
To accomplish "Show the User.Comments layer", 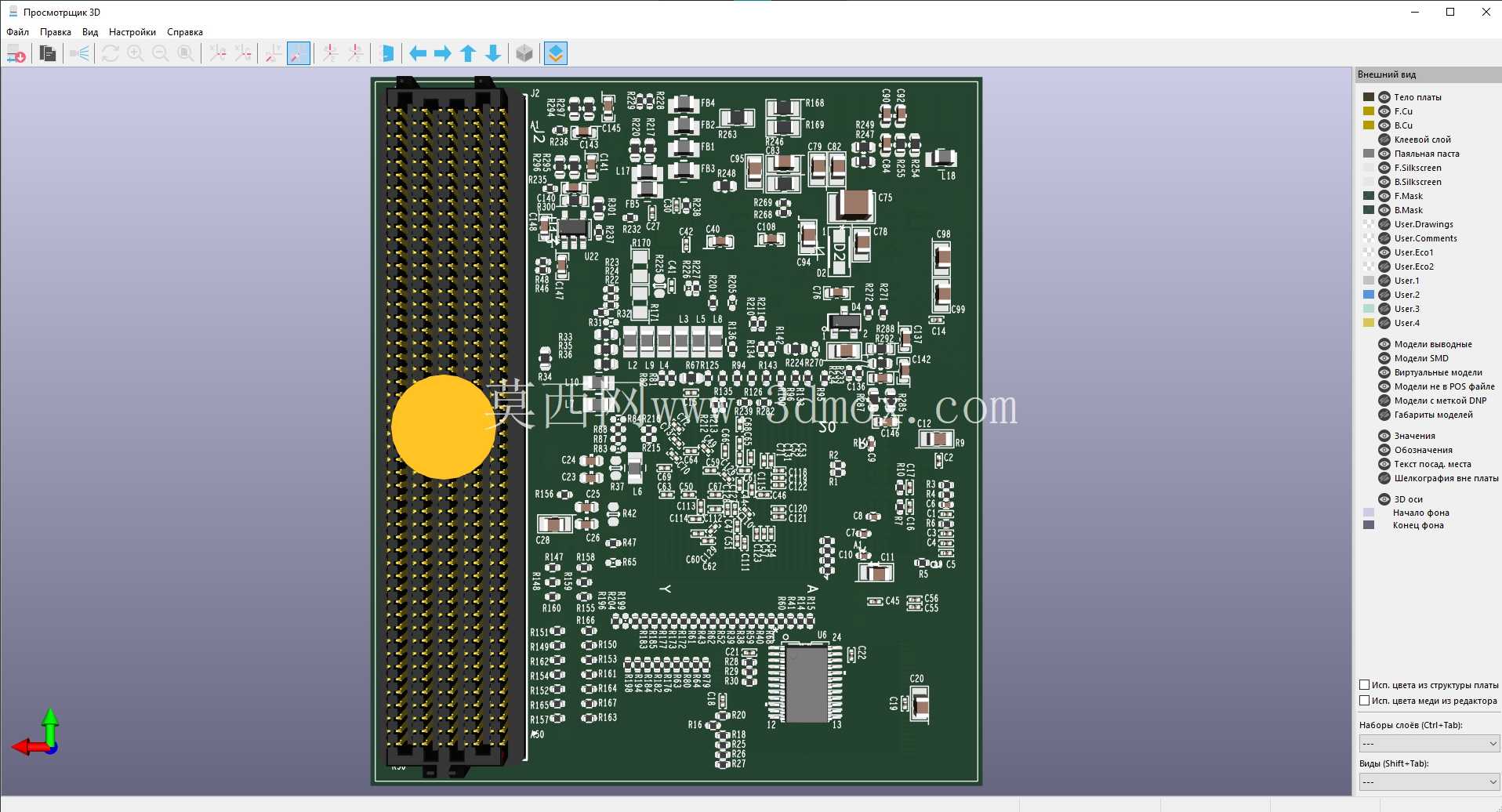I will pos(1384,238).
